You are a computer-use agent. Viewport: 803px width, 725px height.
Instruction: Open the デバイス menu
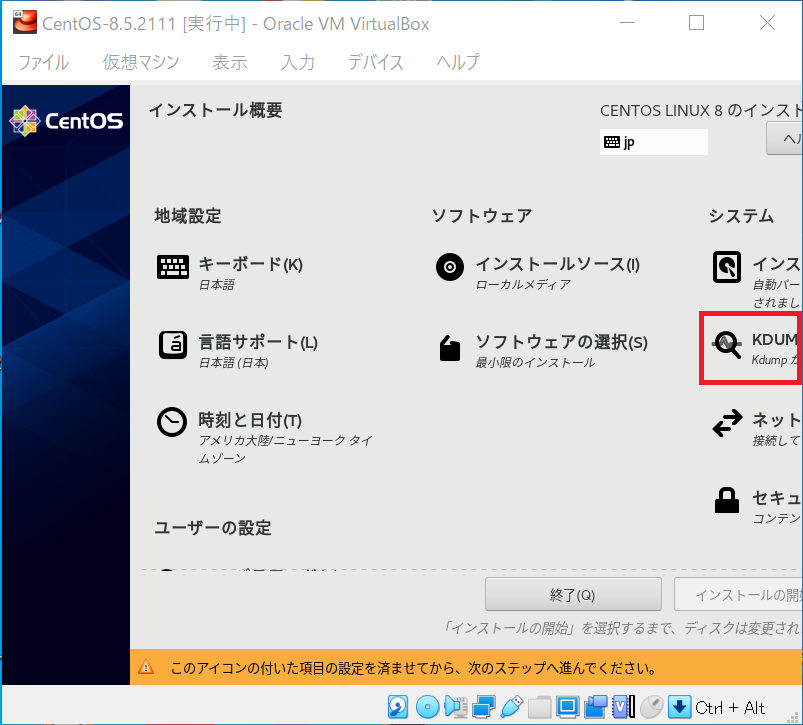pos(375,62)
